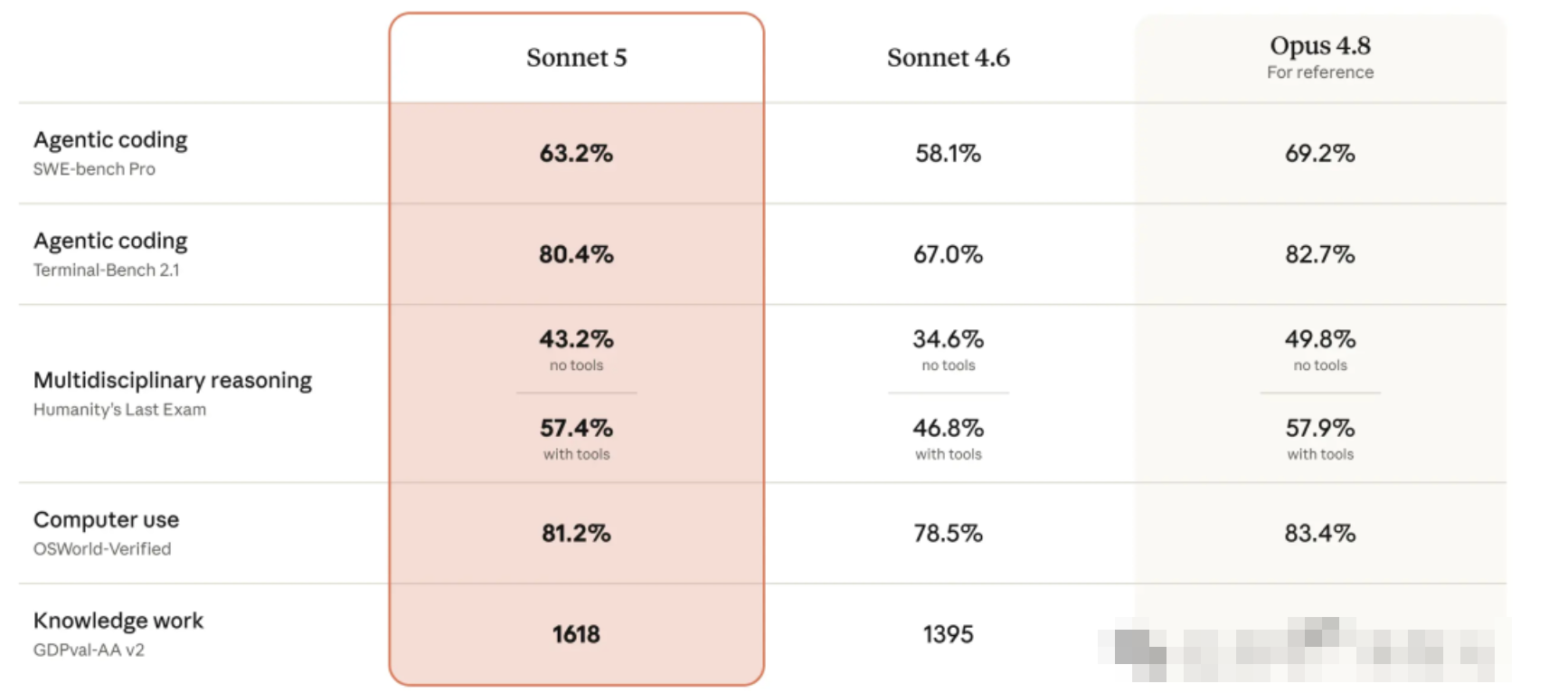Select Opus 4.8's 82.7% score

tap(1319, 254)
